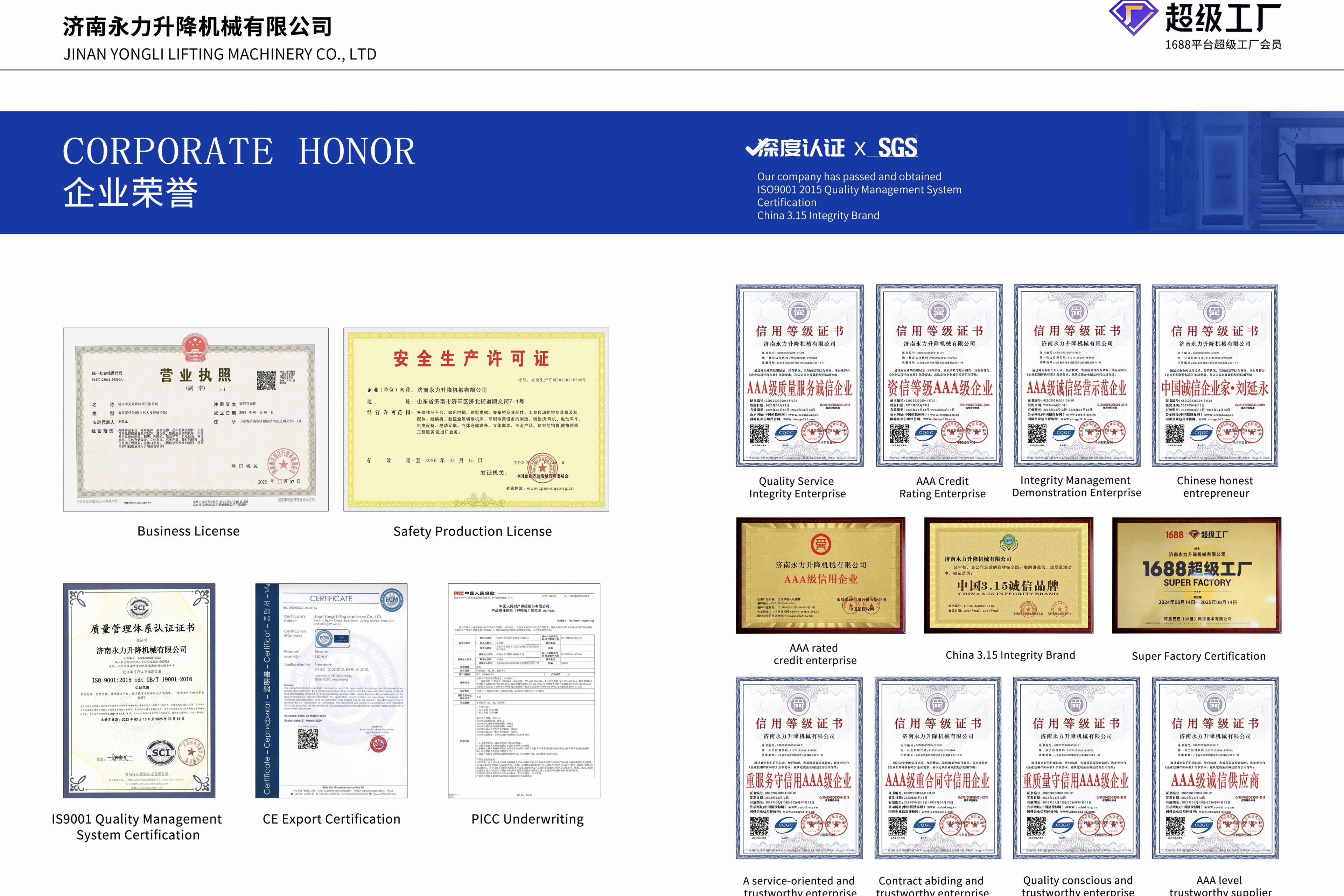This screenshot has height=896, width=1344.
Task: Open the Chinese honest entrepreneur certificate
Action: tap(1215, 376)
